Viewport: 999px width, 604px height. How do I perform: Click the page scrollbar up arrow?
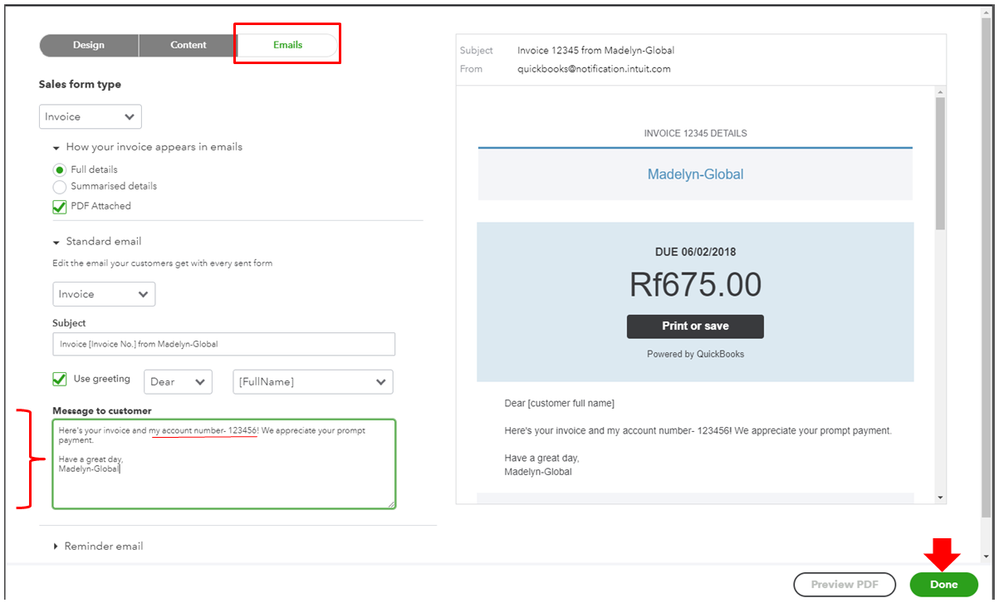coord(986,14)
